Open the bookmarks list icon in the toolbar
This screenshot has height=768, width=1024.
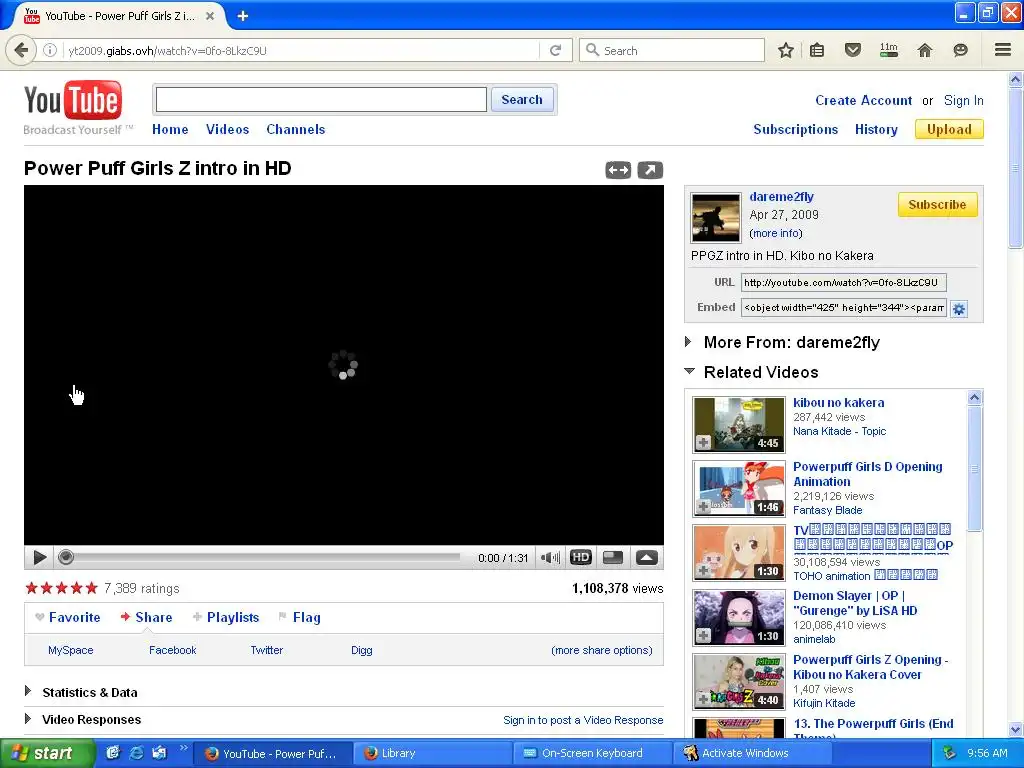pos(817,50)
